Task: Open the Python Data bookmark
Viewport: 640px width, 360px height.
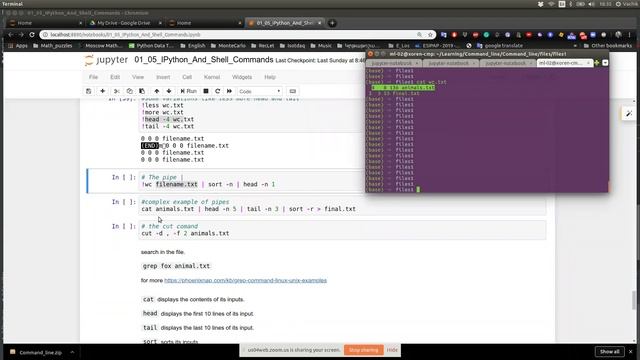Action: tap(151, 46)
